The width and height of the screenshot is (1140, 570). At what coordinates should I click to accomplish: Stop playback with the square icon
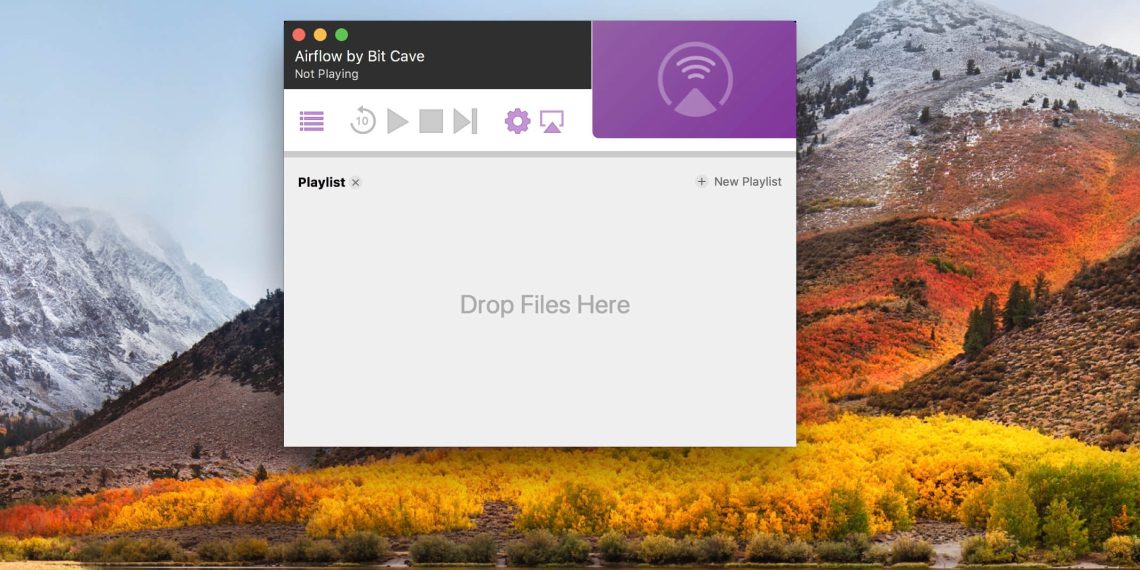click(431, 122)
